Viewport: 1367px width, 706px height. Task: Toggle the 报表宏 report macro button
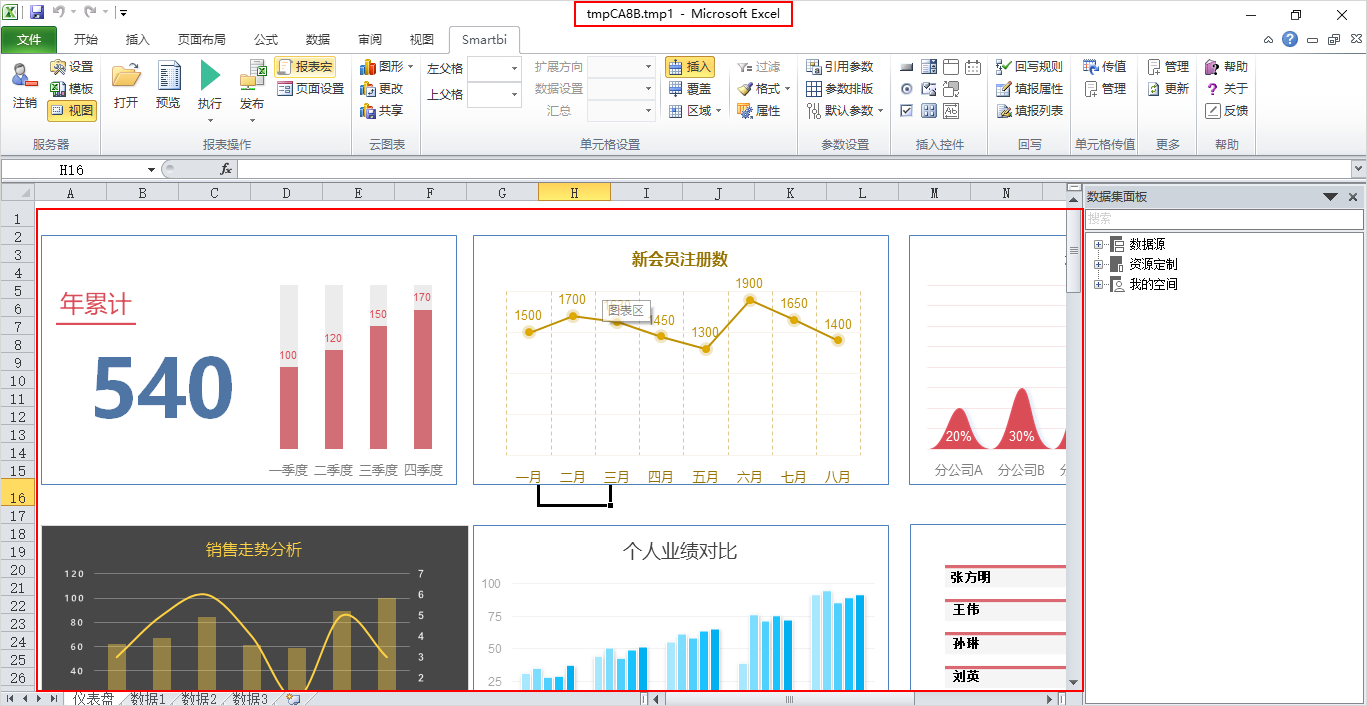coord(304,66)
